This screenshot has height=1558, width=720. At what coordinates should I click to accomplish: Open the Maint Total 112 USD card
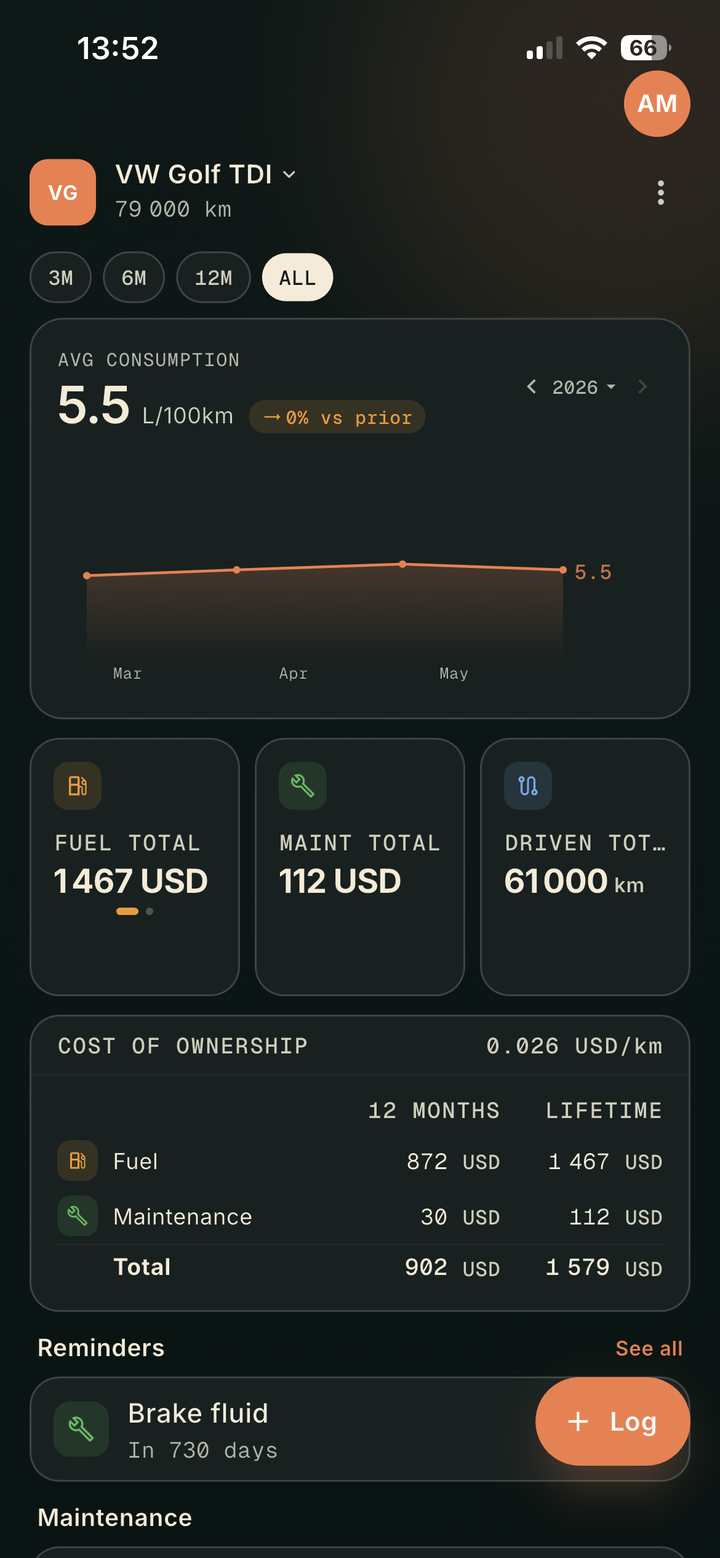pyautogui.click(x=360, y=867)
